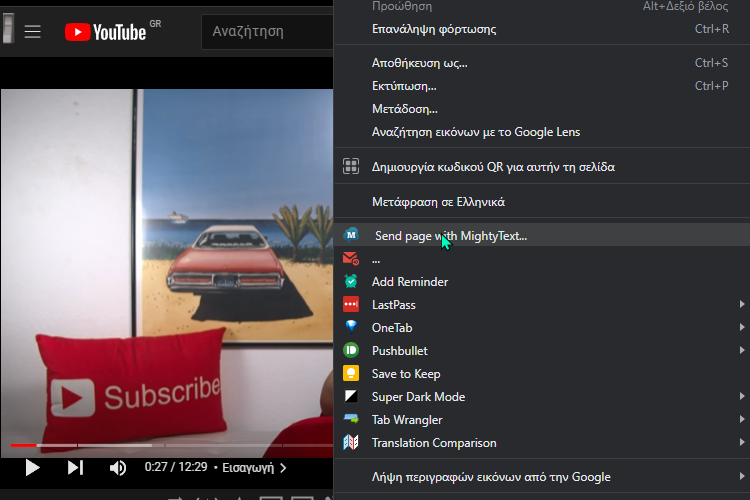Click the QR code icon

(x=351, y=166)
